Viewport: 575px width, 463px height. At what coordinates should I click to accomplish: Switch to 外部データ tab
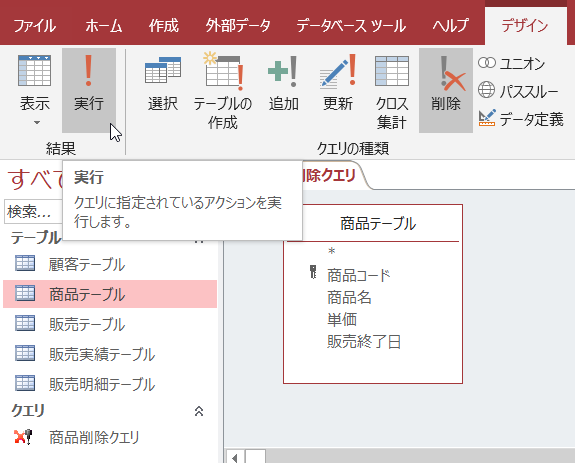238,26
